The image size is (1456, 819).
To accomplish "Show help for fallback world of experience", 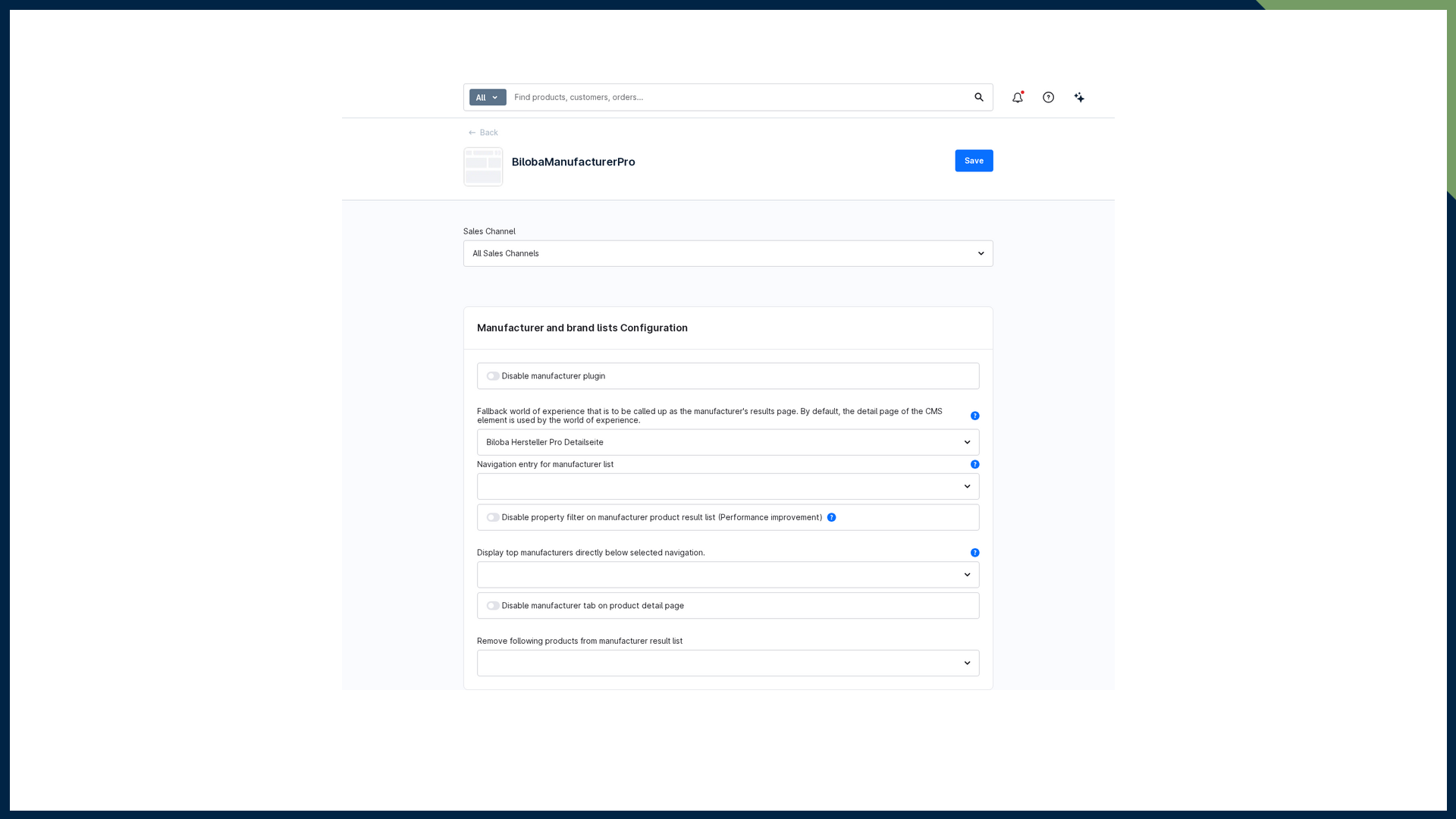I will (x=975, y=416).
